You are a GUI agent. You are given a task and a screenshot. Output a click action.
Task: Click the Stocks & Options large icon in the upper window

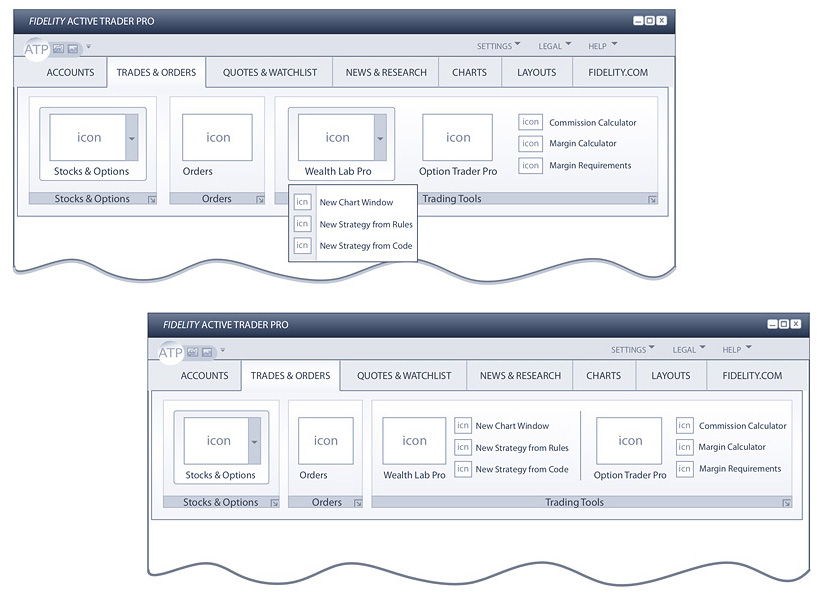pos(88,137)
